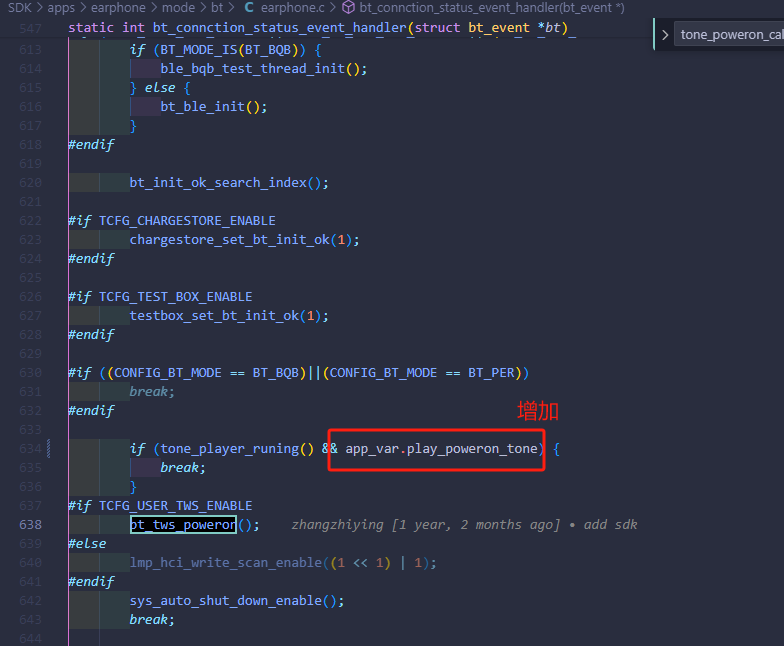Click ble_bqb_test_thread_init() call
This screenshot has height=646, width=784.
click(264, 68)
